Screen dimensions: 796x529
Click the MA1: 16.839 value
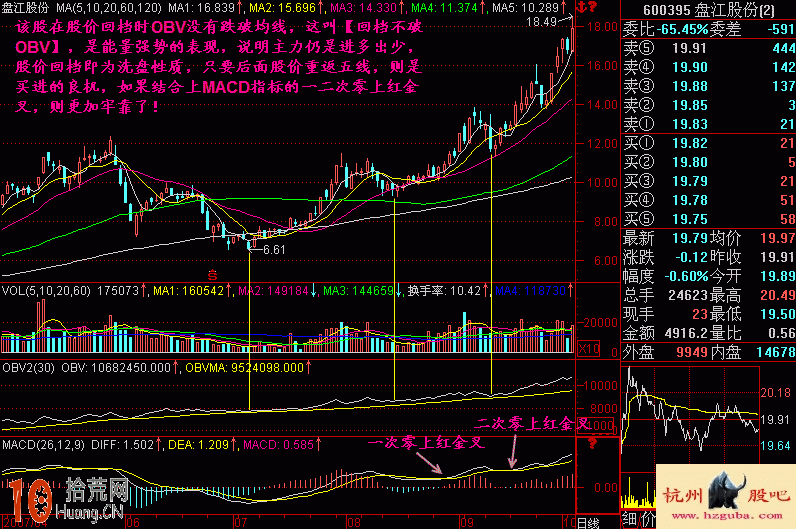(x=205, y=8)
